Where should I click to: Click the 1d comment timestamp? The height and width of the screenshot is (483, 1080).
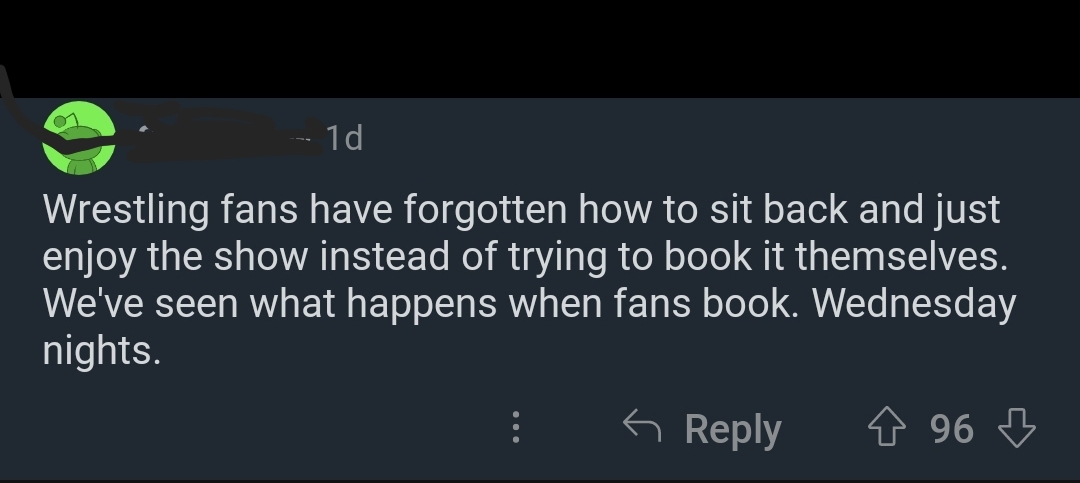coord(344,138)
